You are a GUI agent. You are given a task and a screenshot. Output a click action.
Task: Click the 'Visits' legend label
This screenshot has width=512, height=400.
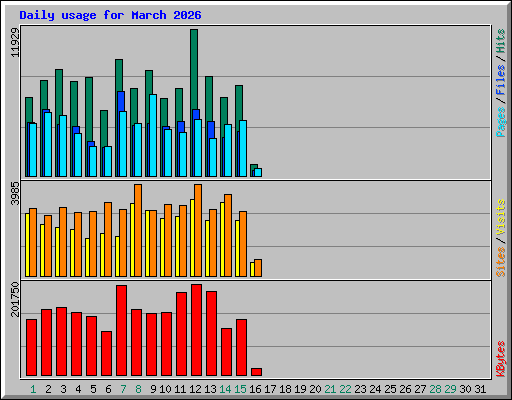tap(501, 218)
